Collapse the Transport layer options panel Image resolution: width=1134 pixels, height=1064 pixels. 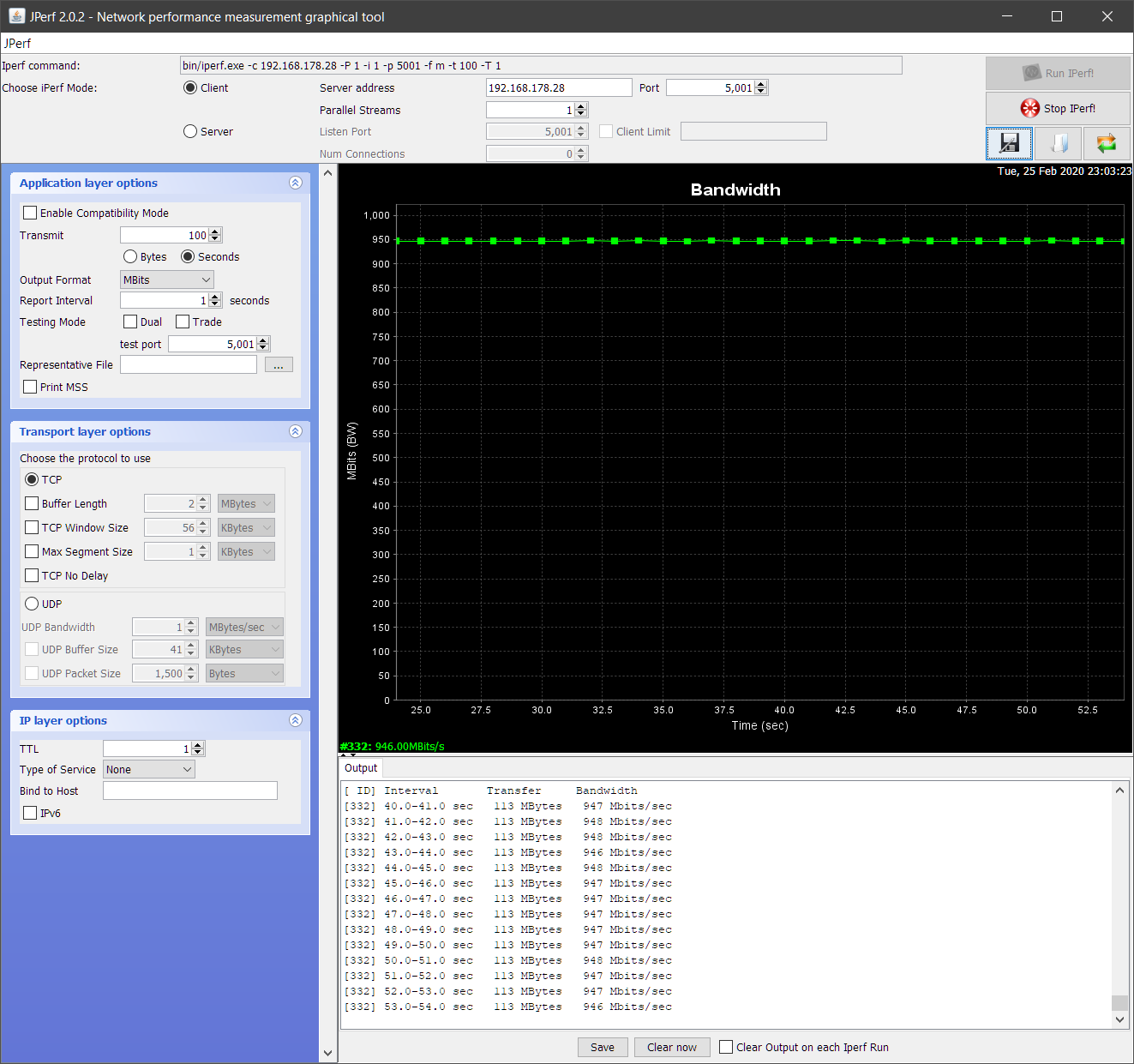pyautogui.click(x=296, y=431)
